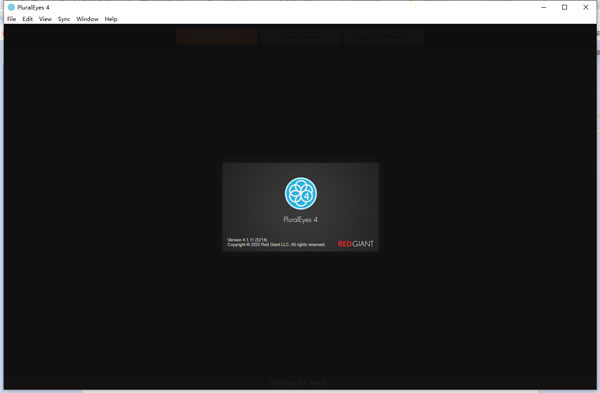600x393 pixels.
Task: Open the Window menu
Action: [x=87, y=19]
